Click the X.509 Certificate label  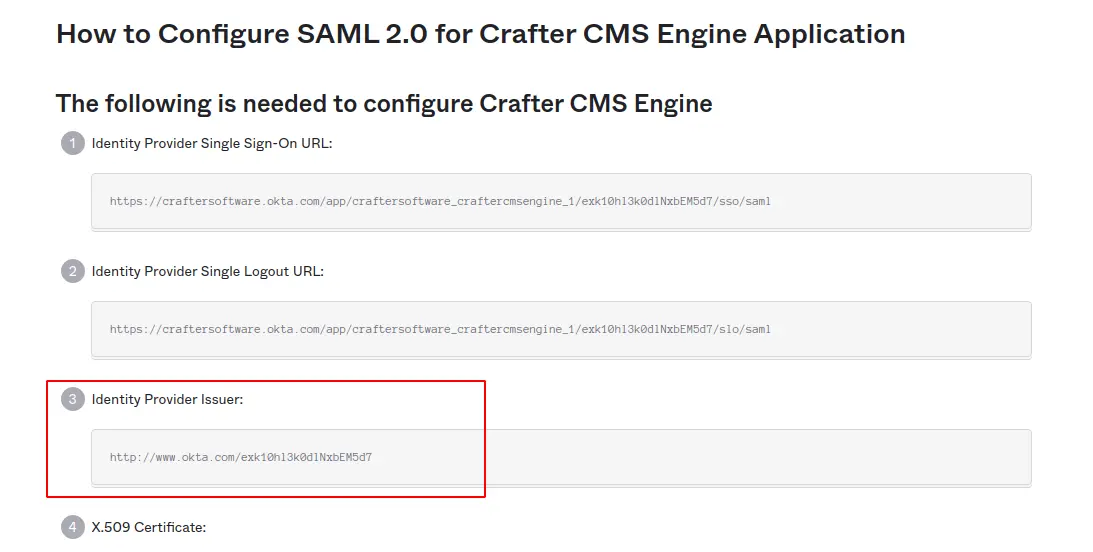149,527
